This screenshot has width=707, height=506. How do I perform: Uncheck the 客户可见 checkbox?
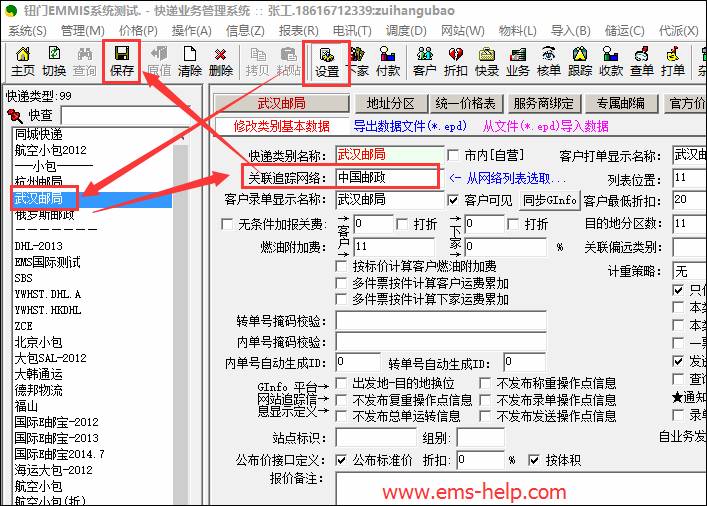point(453,200)
